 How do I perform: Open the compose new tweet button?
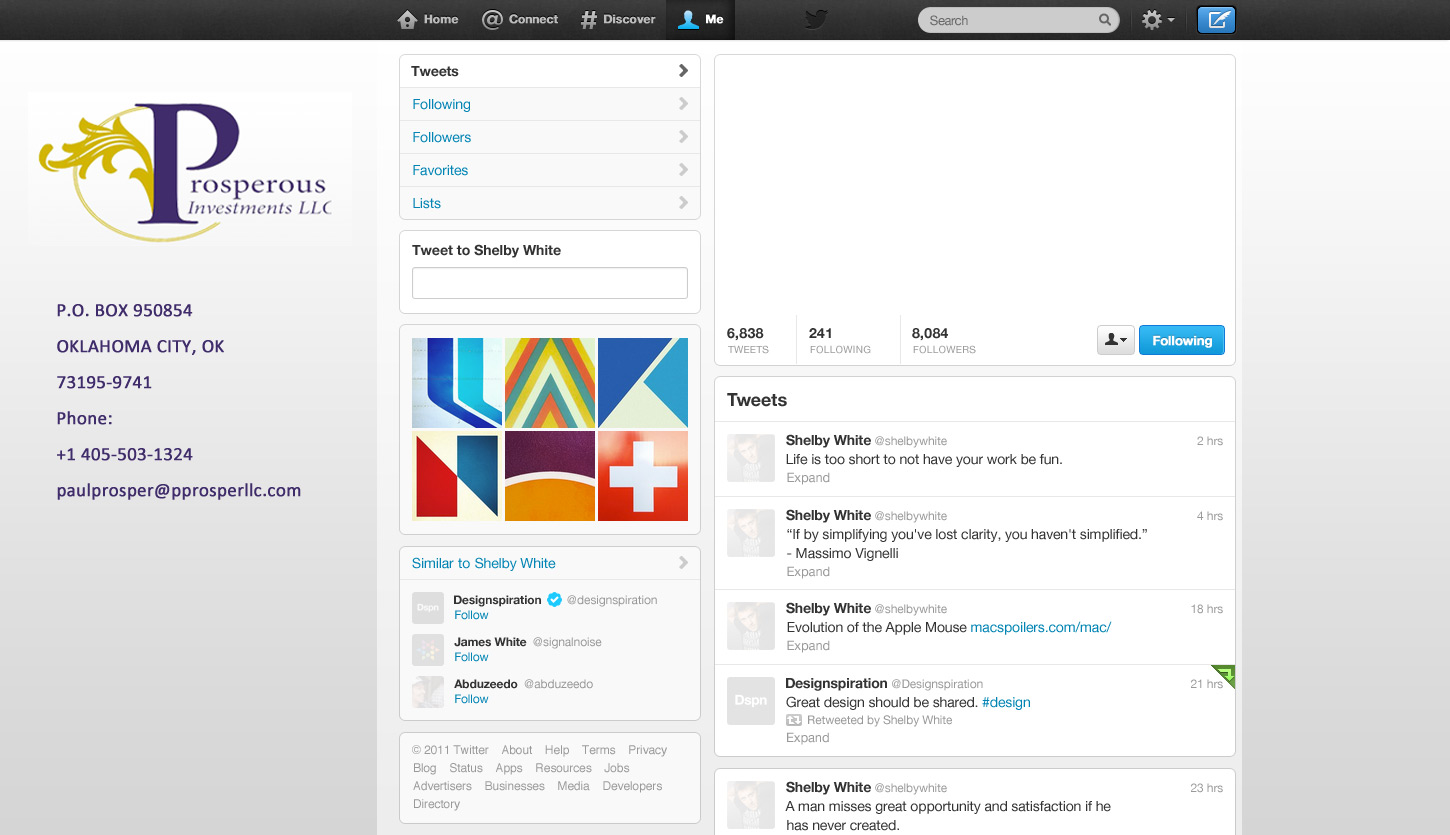pos(1216,20)
